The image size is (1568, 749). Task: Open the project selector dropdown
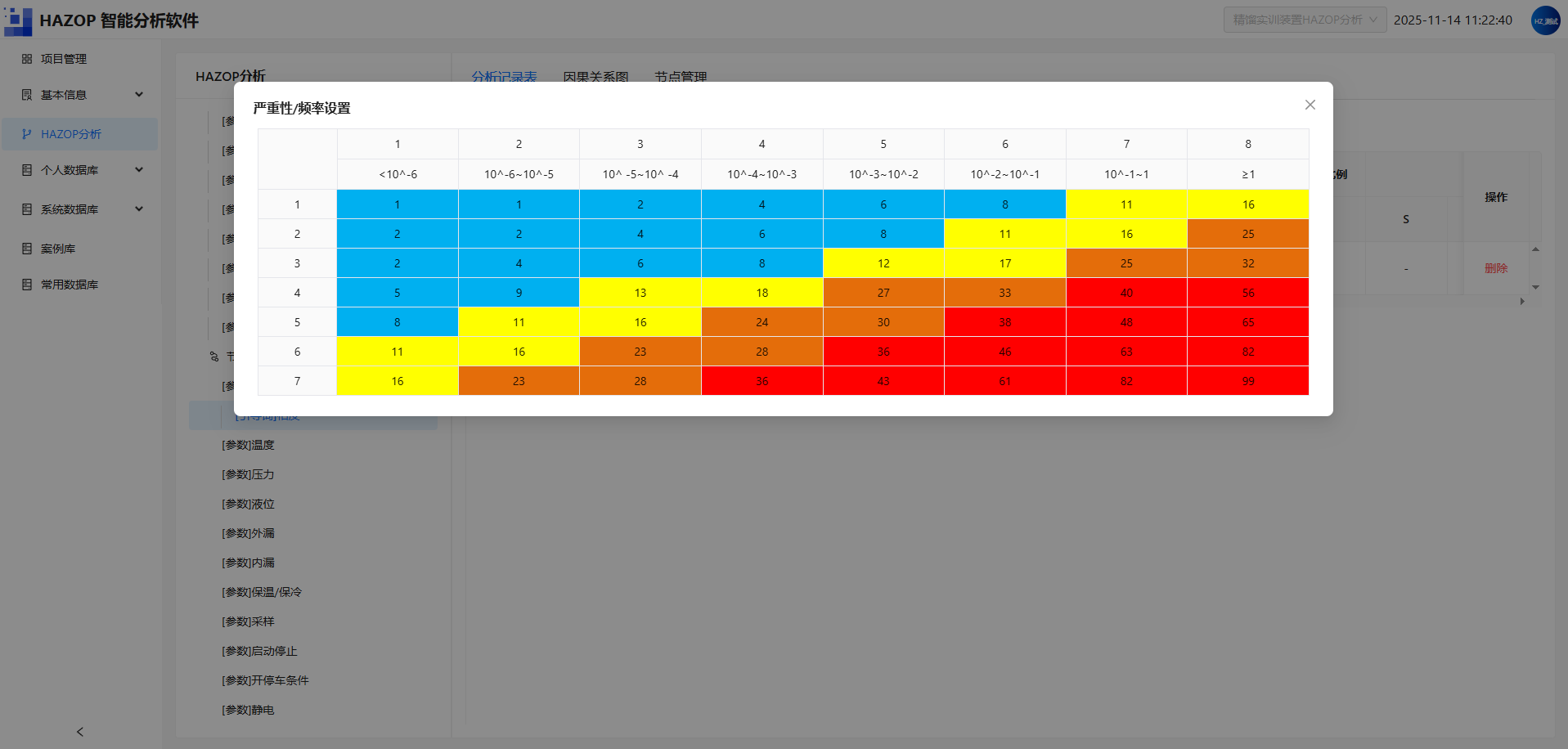tap(1305, 20)
